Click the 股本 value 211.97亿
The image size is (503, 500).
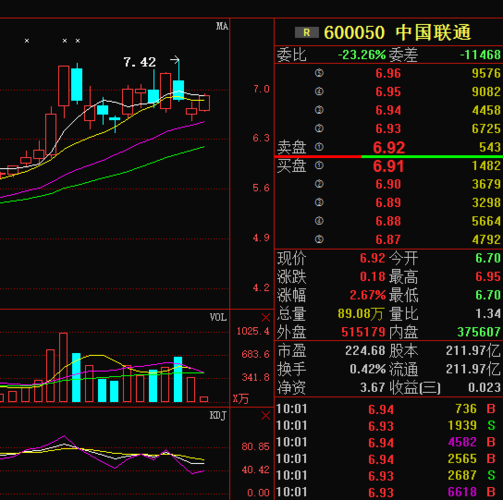(x=473, y=351)
